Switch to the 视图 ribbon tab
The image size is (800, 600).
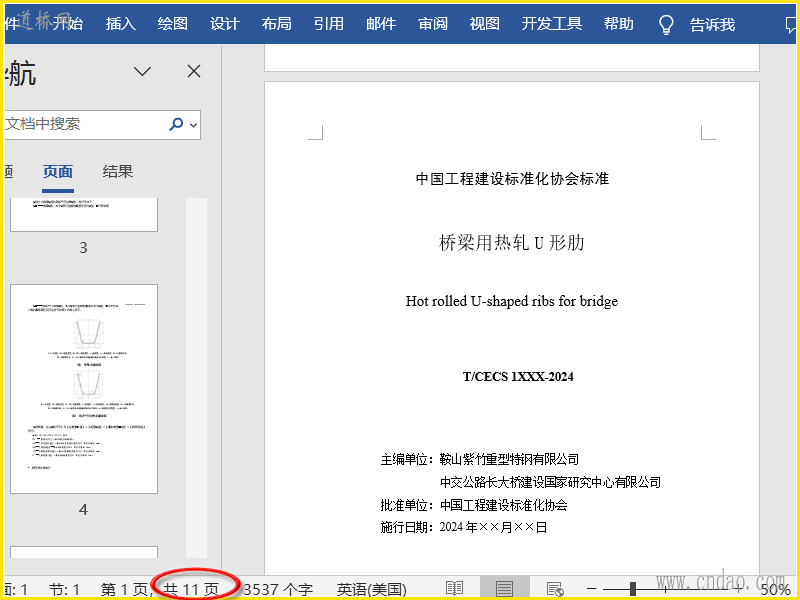pos(485,23)
